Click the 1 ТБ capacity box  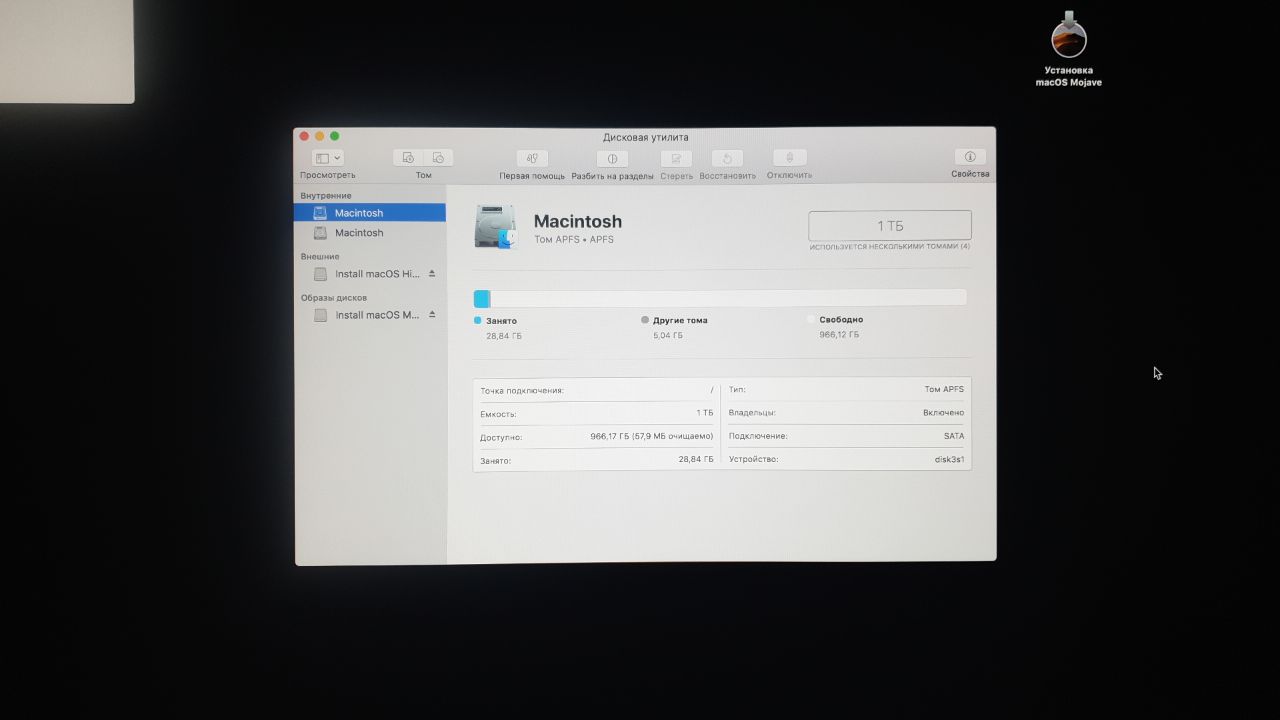890,225
